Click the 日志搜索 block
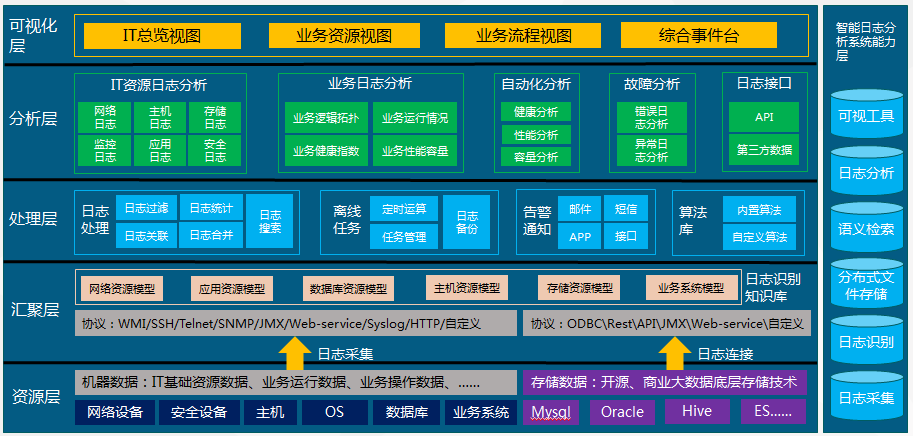Image resolution: width=913 pixels, height=436 pixels. (x=270, y=221)
